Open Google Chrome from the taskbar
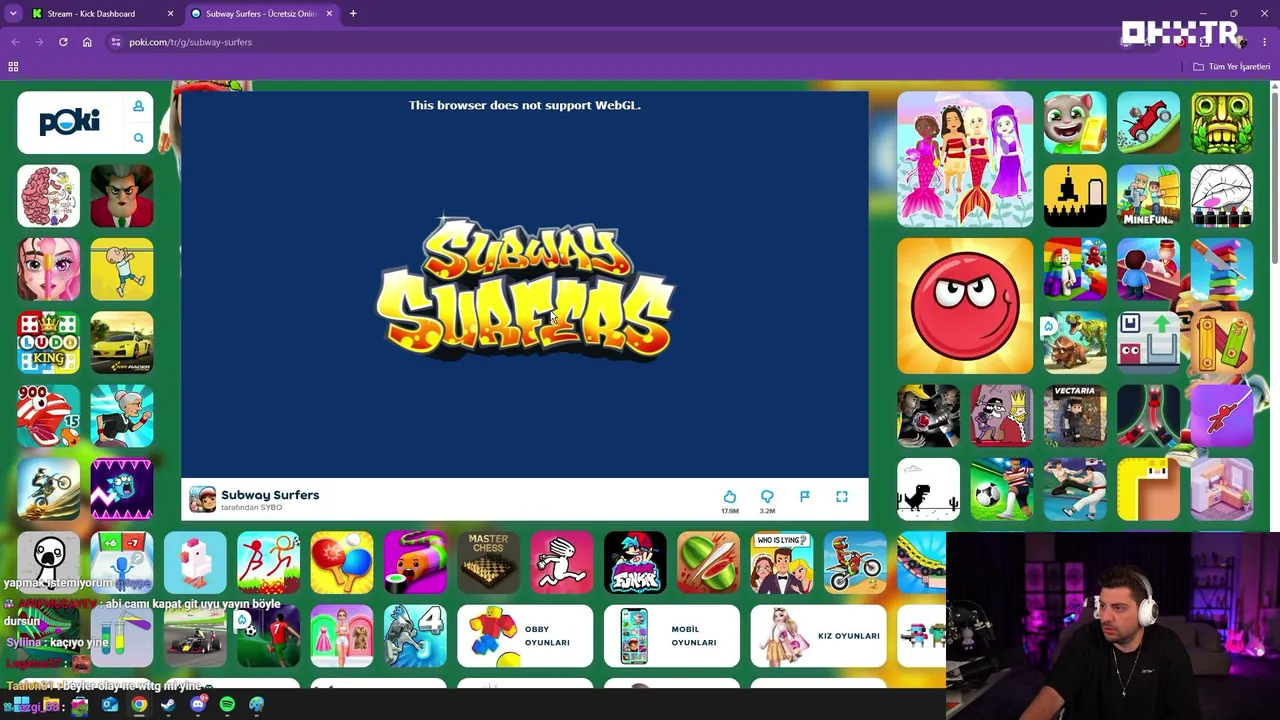The height and width of the screenshot is (720, 1280). [x=139, y=705]
